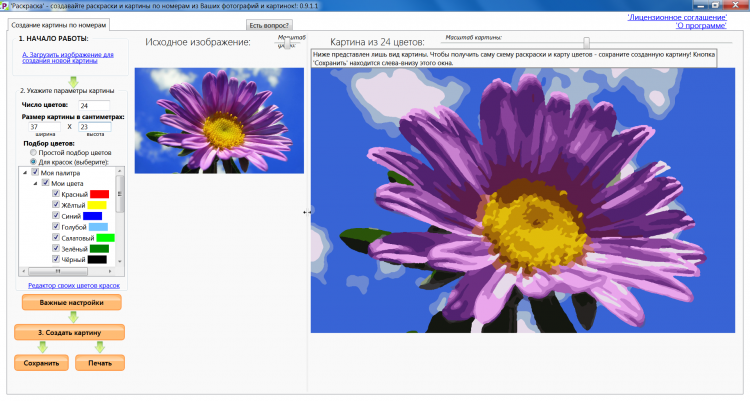The height and width of the screenshot is (401, 750).
Task: Click the app icon in the title bar
Action: coord(4,6)
